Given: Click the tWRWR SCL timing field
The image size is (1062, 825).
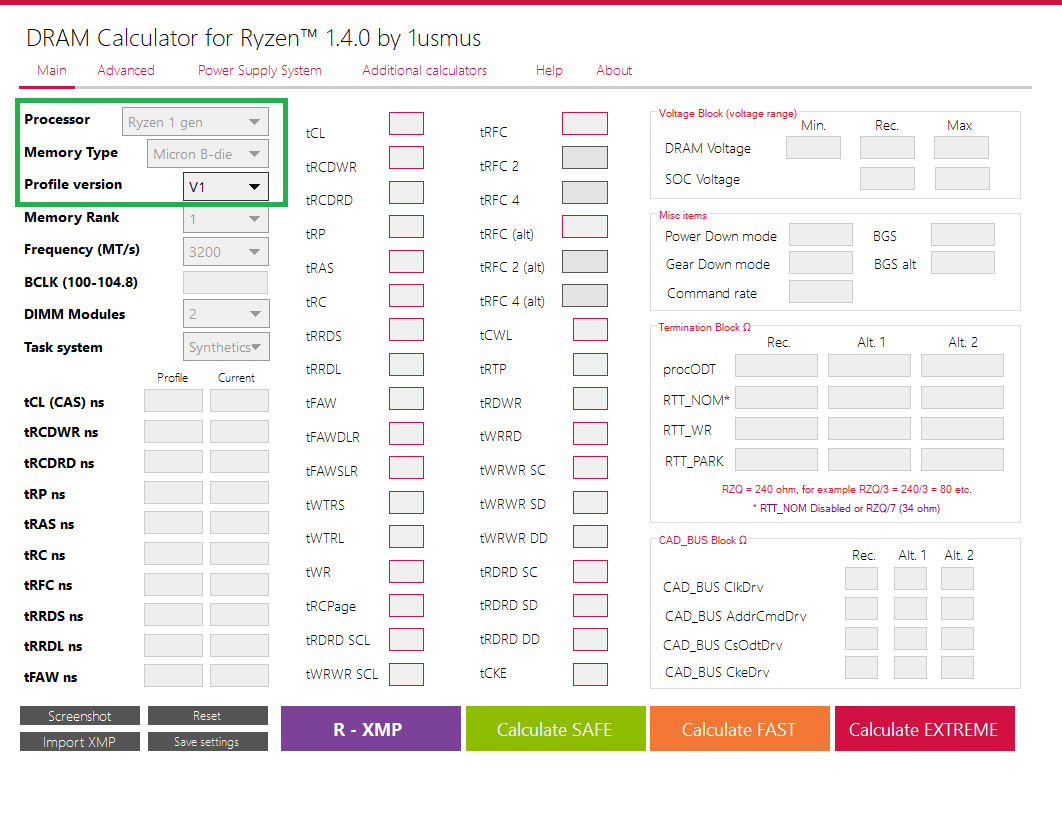Looking at the screenshot, I should [406, 674].
